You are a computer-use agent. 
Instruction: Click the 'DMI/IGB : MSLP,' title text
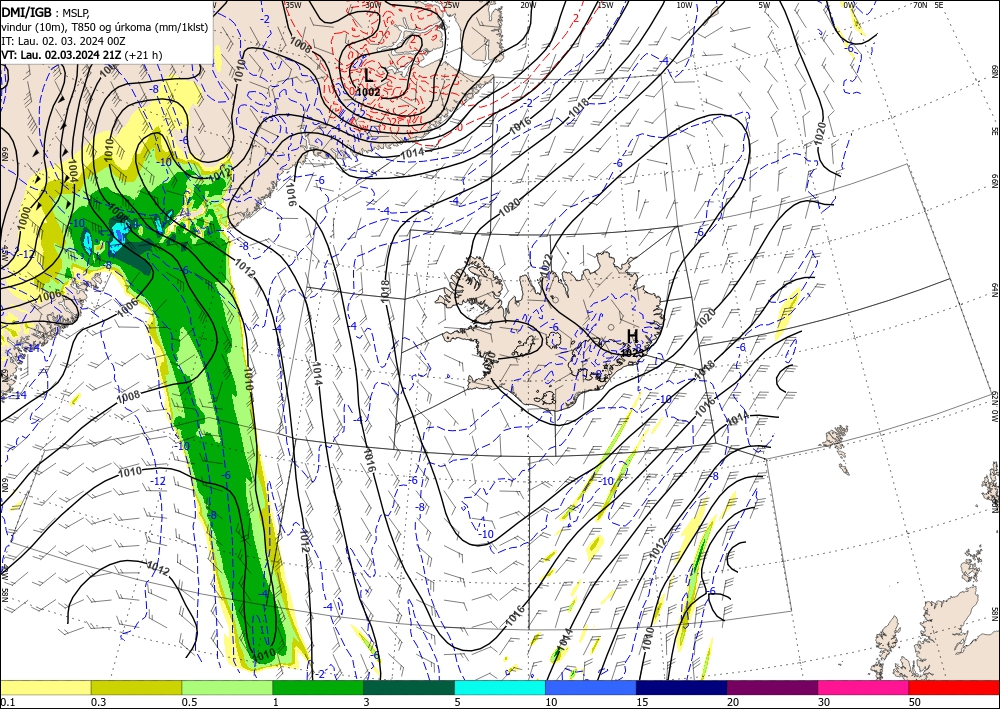tap(46, 11)
